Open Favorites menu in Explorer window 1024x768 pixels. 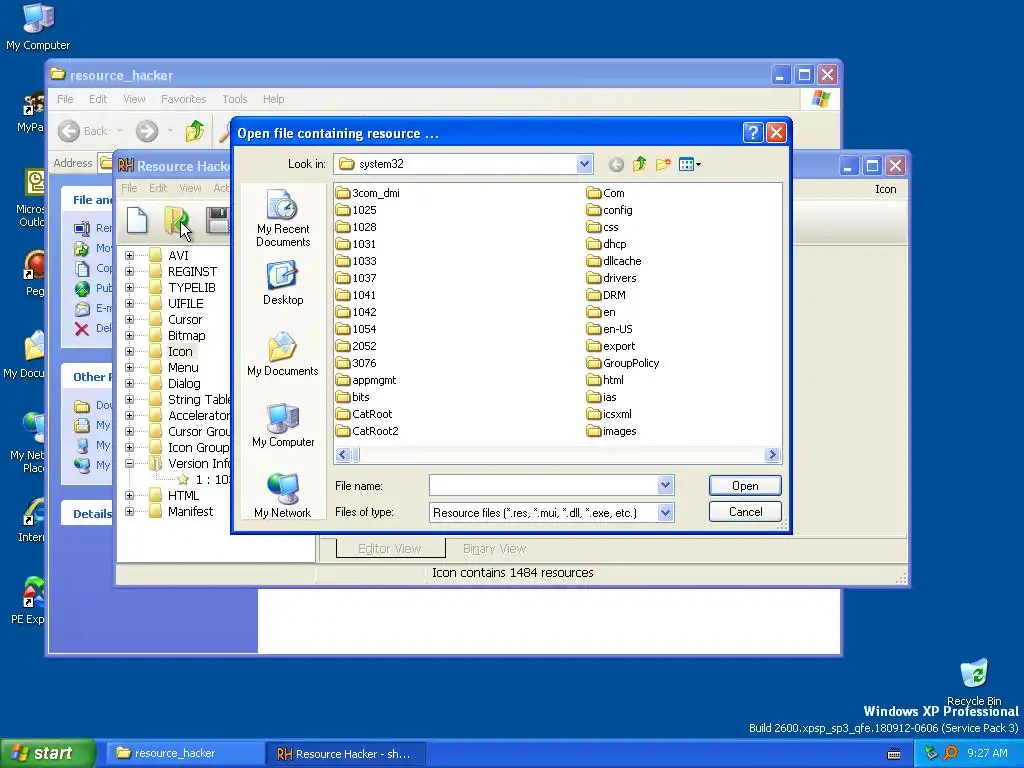(x=184, y=99)
